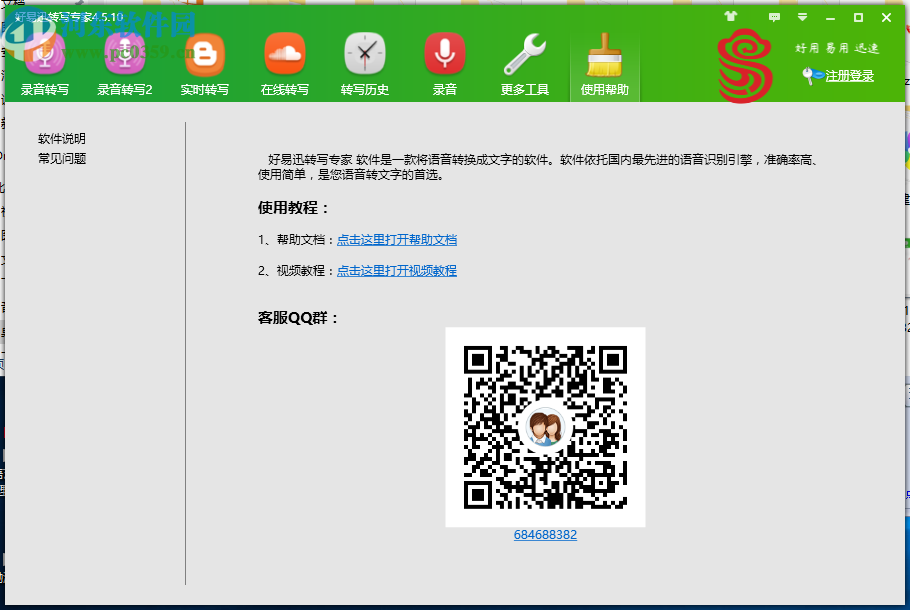
Task: View 转写历史 transcription history
Action: pos(364,60)
